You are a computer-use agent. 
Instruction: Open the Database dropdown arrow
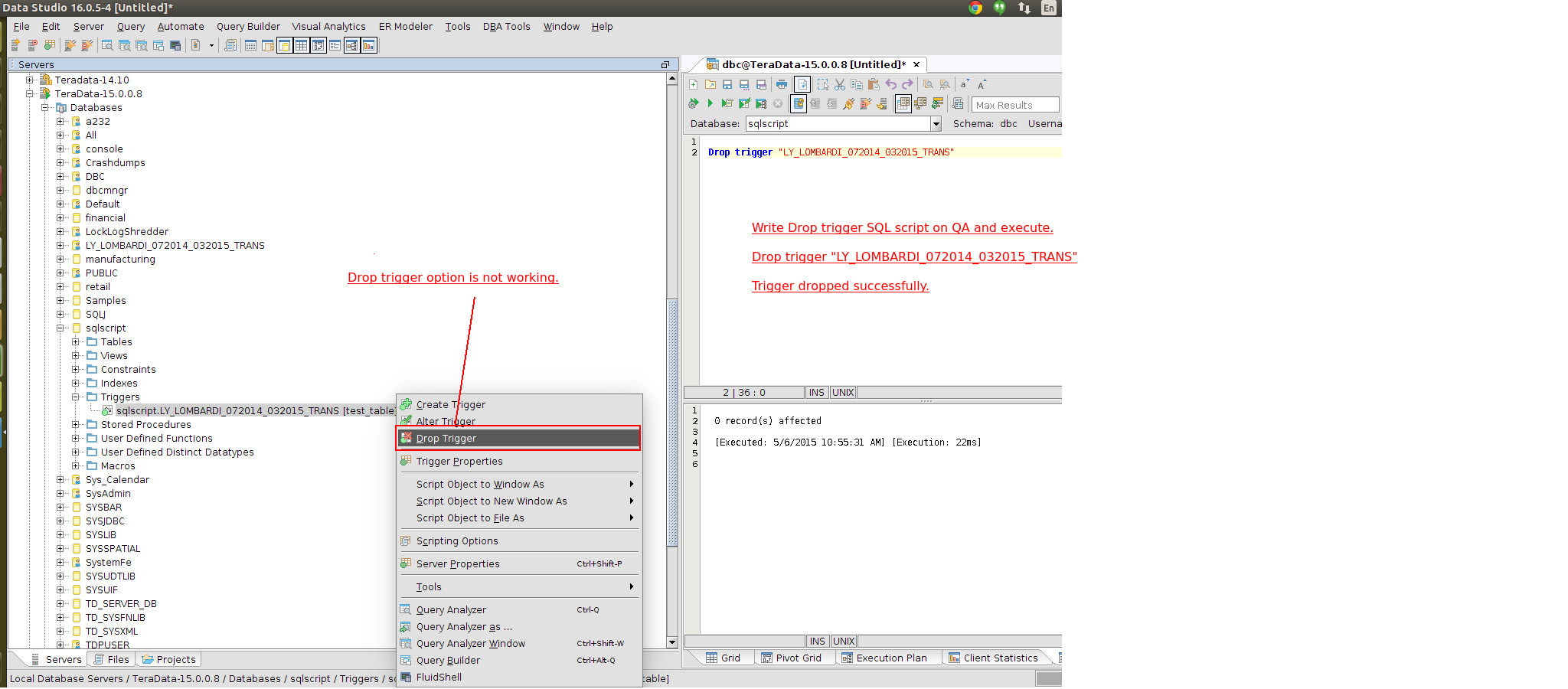[x=936, y=123]
